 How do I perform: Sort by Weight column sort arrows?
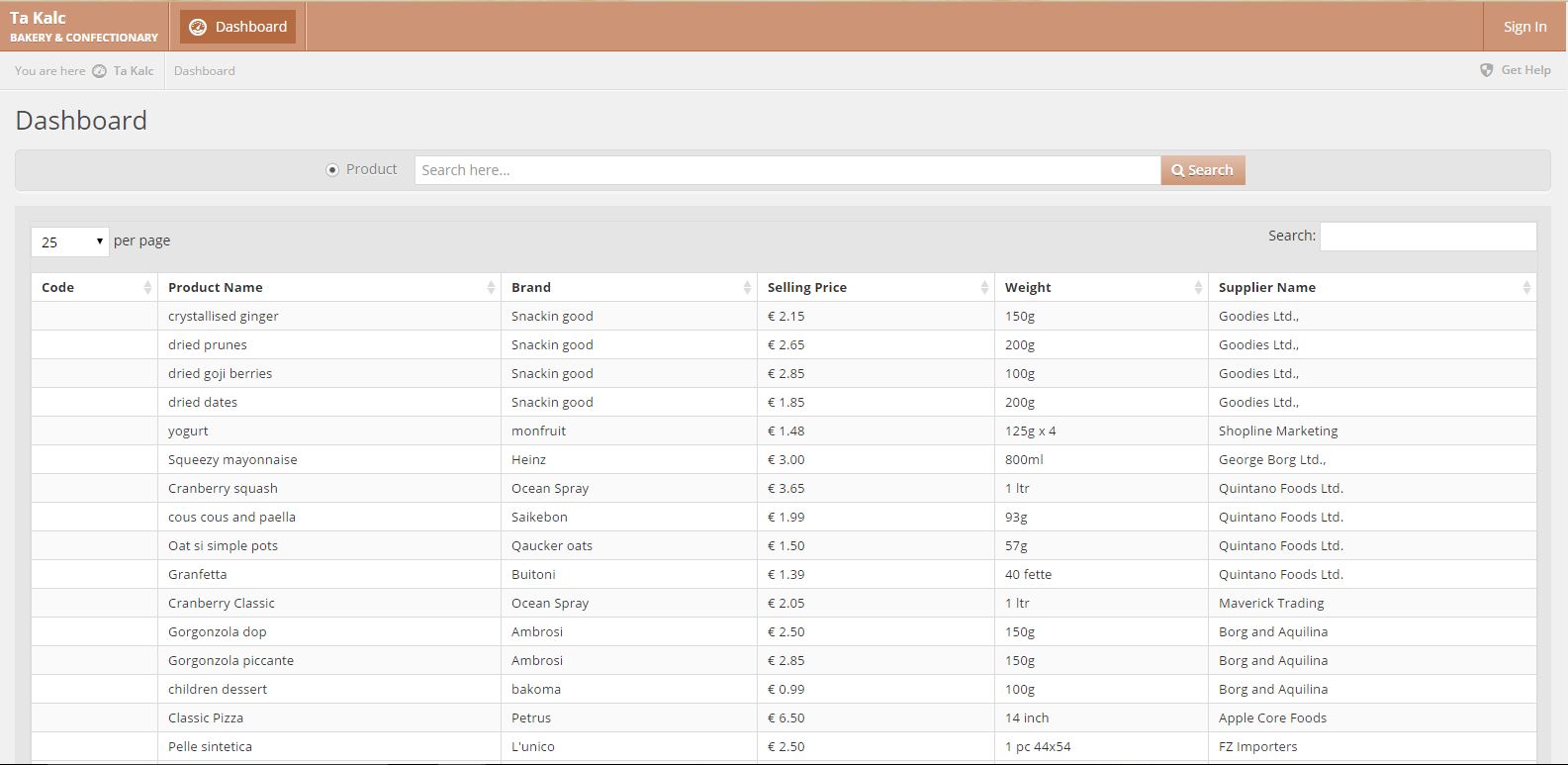click(1198, 287)
